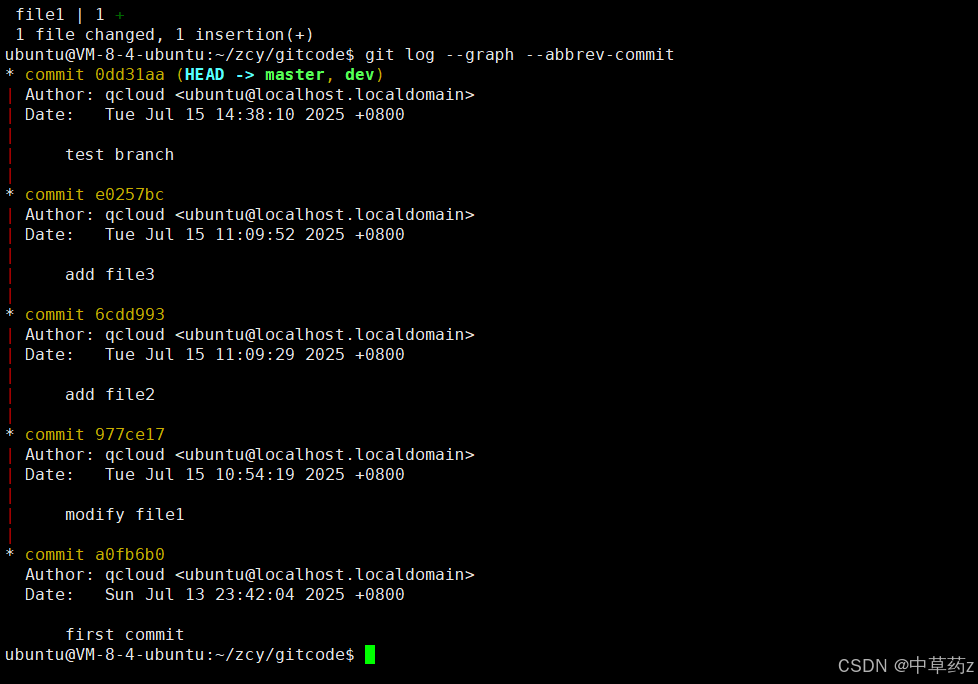
Task: Click the 'modify file1' commit message
Action: click(x=125, y=515)
